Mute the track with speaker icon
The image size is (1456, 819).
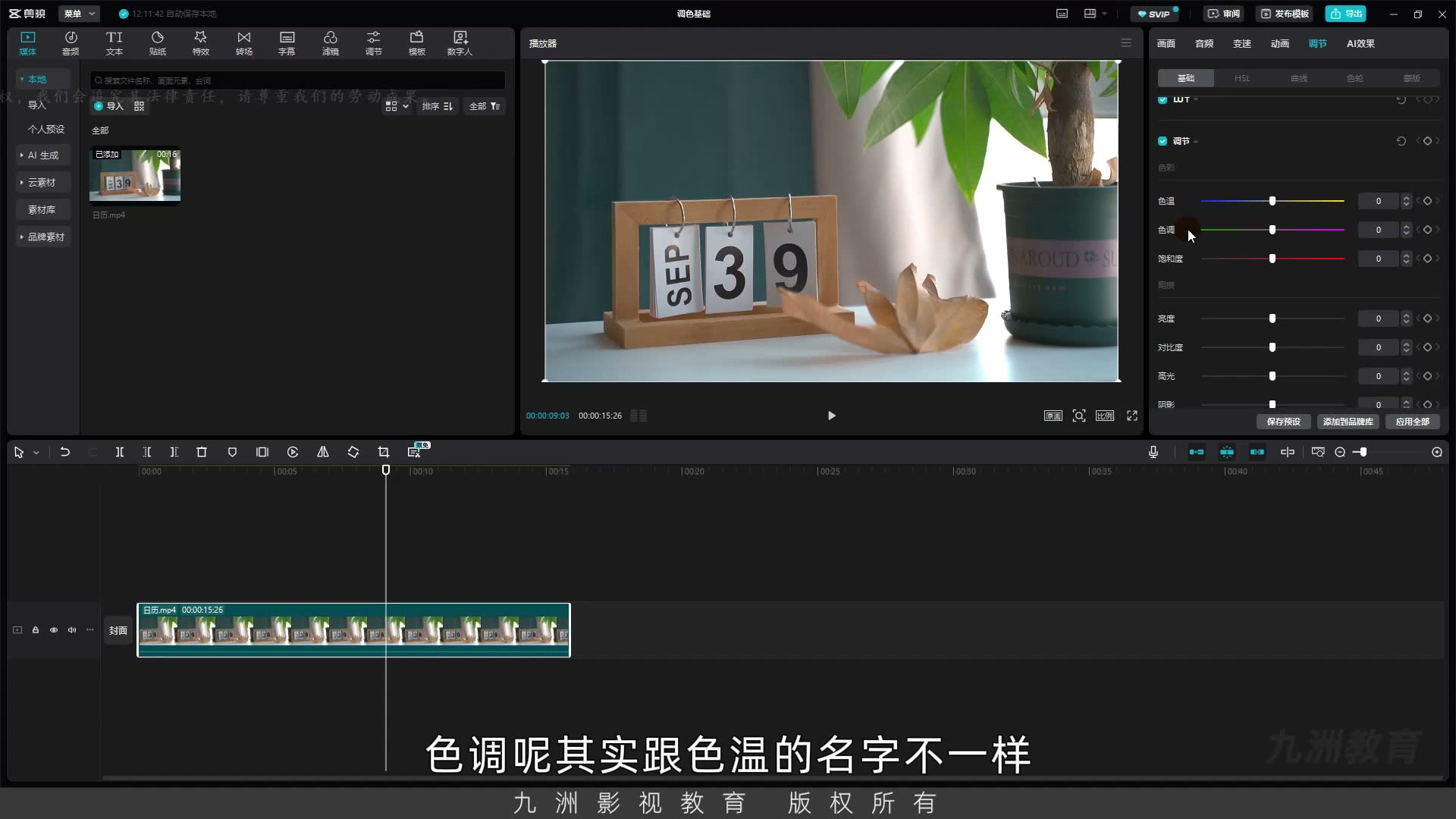(x=72, y=630)
